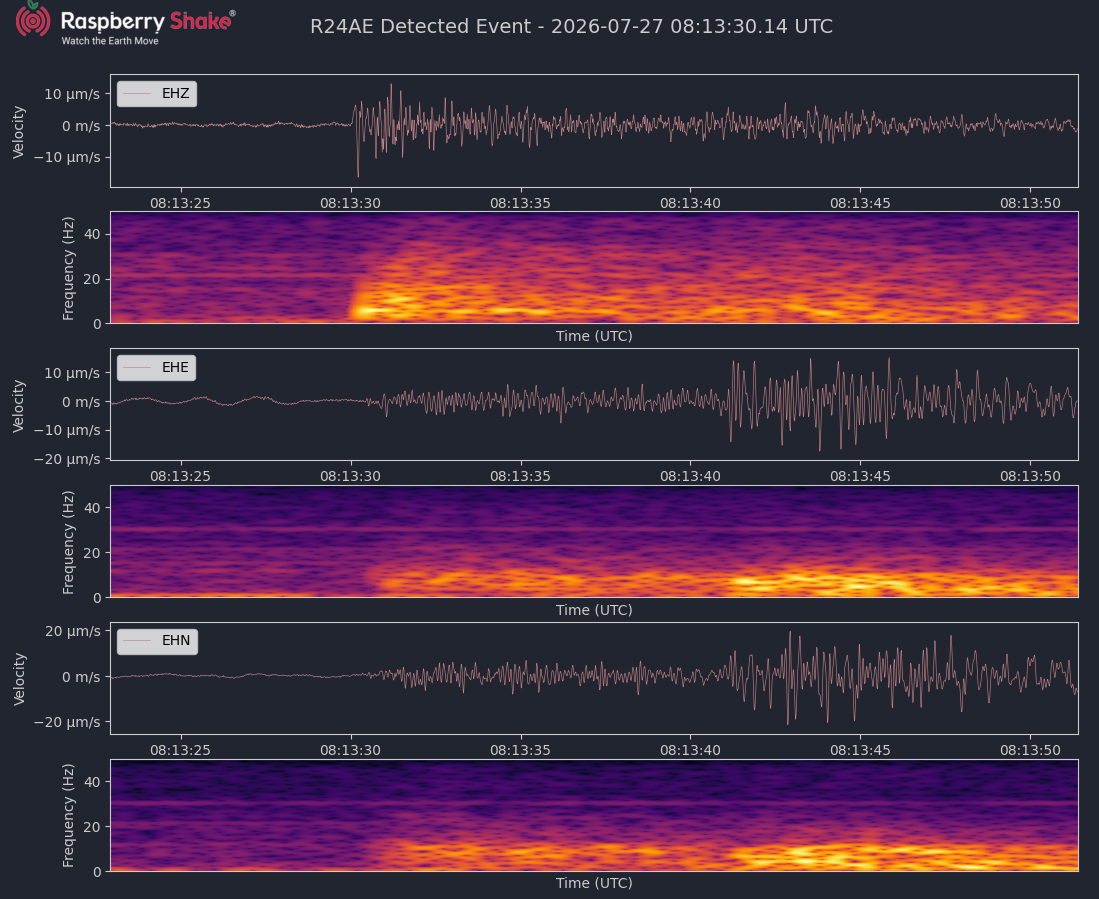Click Time (UTC) label under EHZ spectrogram

594,336
